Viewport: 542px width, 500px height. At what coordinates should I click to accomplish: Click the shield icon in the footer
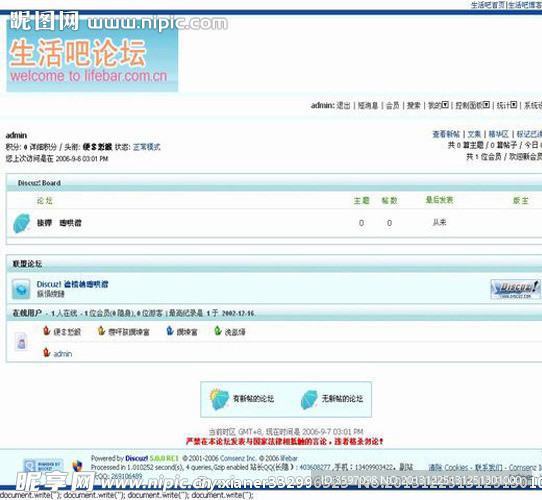pos(77,466)
